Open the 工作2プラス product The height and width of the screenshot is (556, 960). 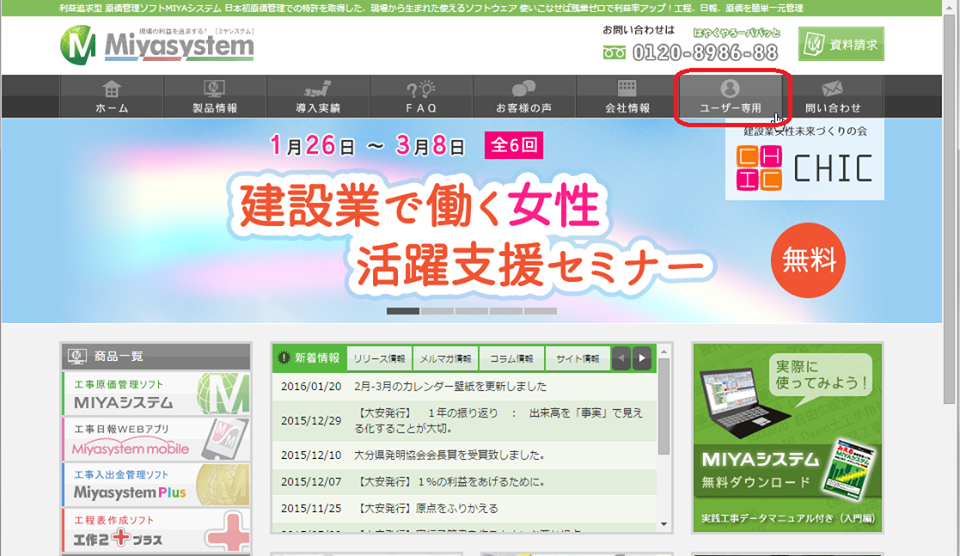pyautogui.click(x=157, y=530)
